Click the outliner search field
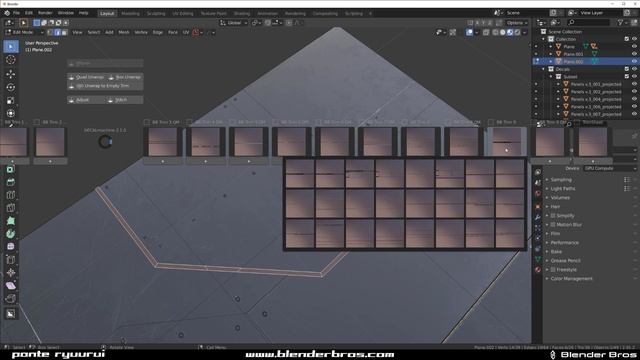This screenshot has width=640, height=360. point(589,22)
